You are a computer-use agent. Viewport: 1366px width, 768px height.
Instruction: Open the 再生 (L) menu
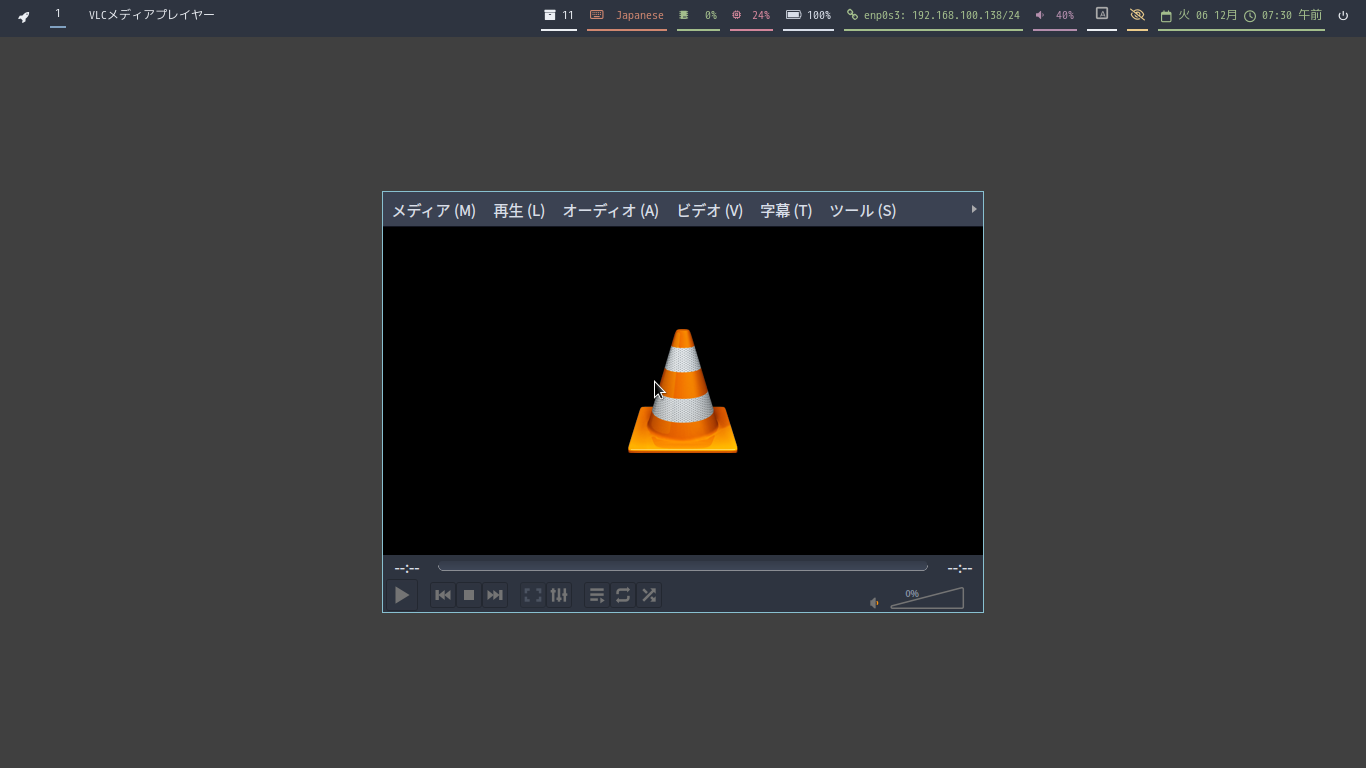519,210
